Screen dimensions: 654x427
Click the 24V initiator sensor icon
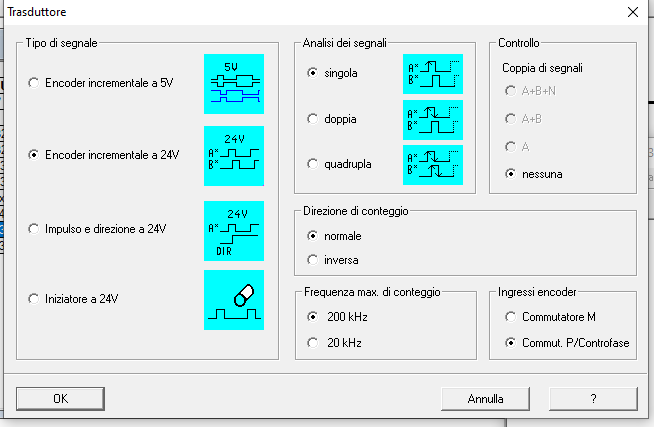pos(234,300)
